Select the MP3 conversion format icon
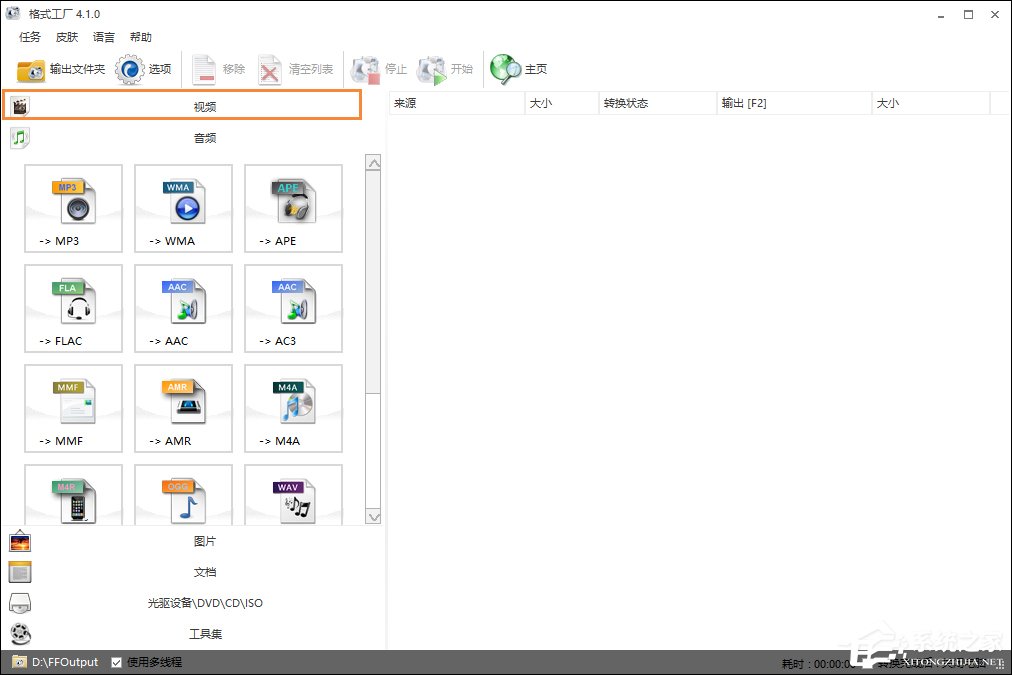1012x675 pixels. (74, 208)
